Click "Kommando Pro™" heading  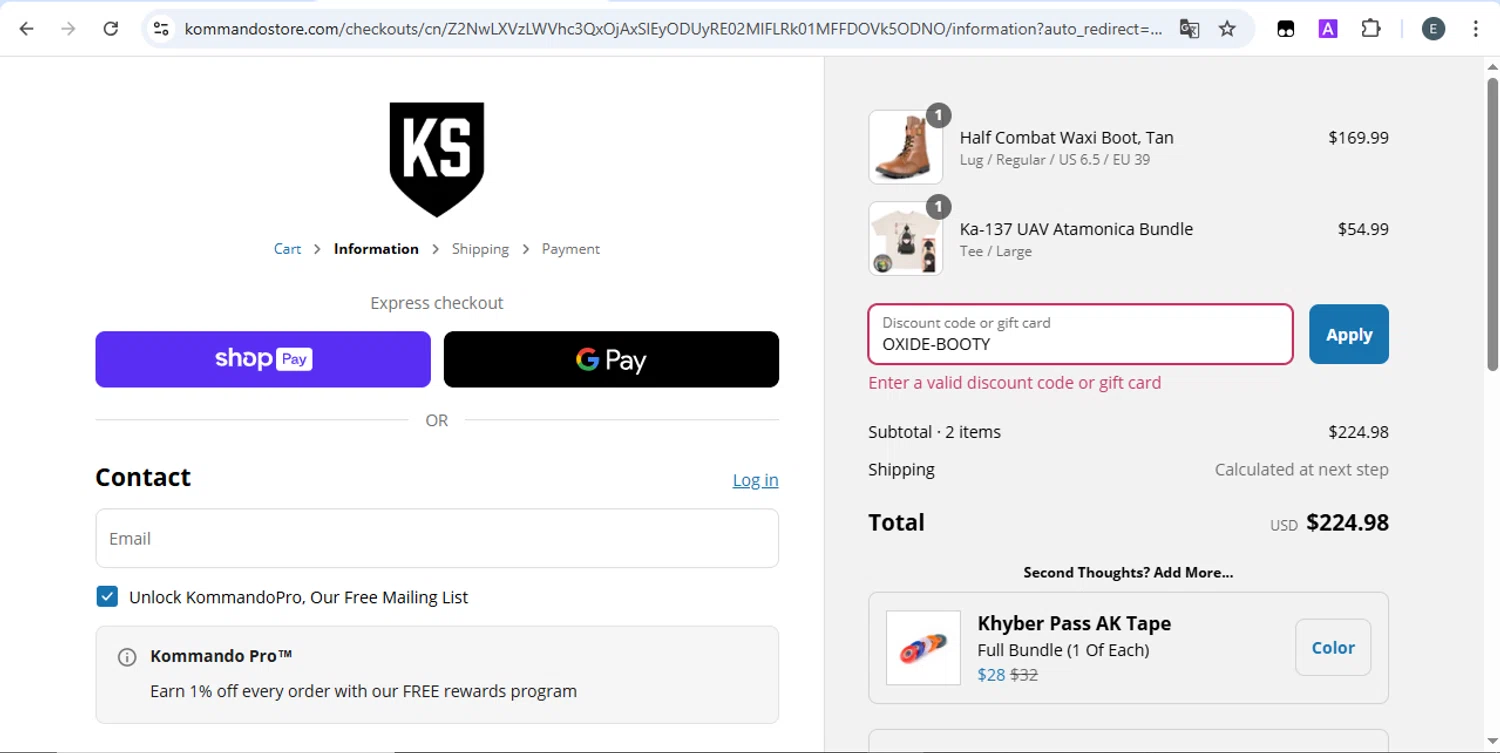(x=221, y=656)
